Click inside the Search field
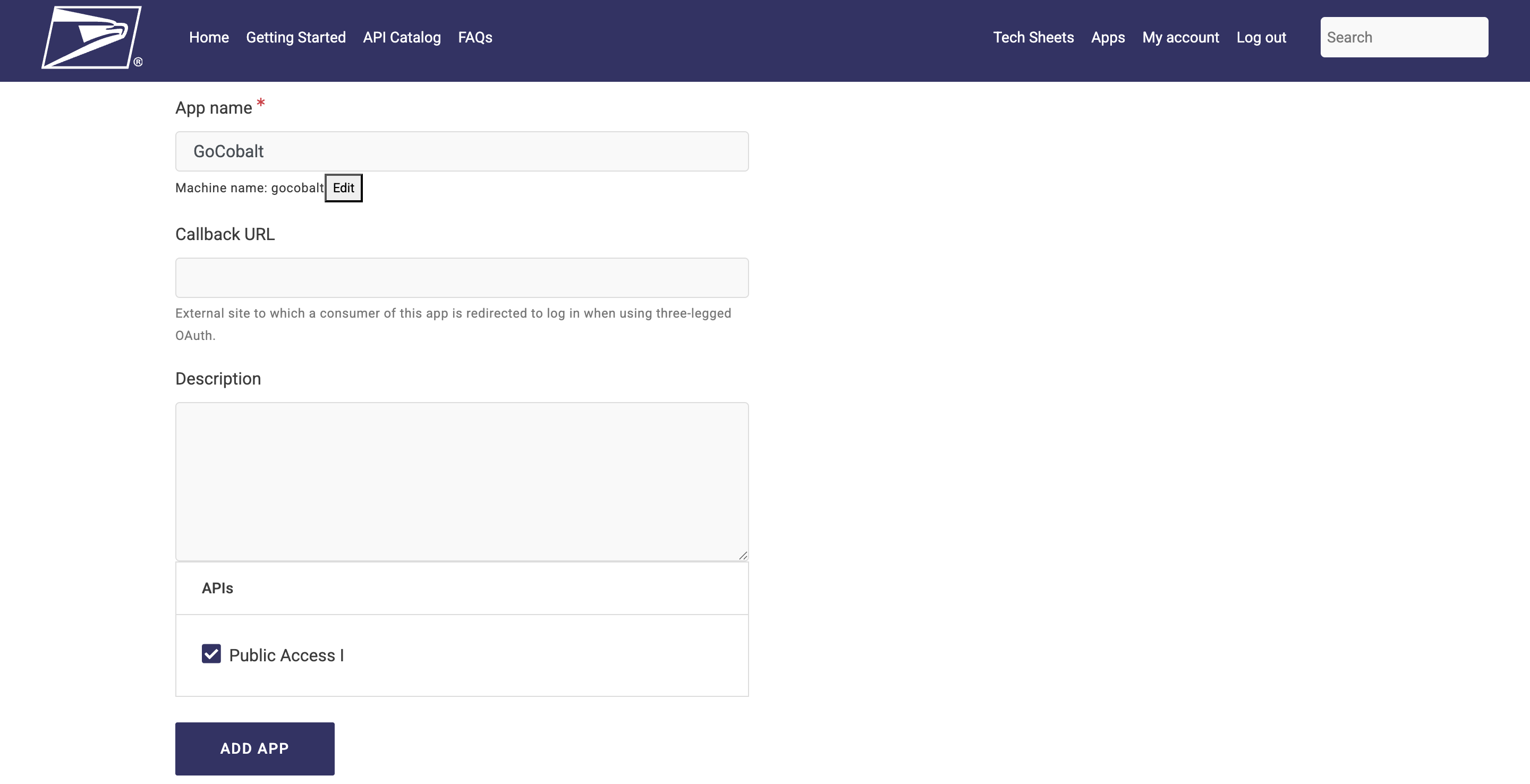1530x784 pixels. (x=1404, y=37)
